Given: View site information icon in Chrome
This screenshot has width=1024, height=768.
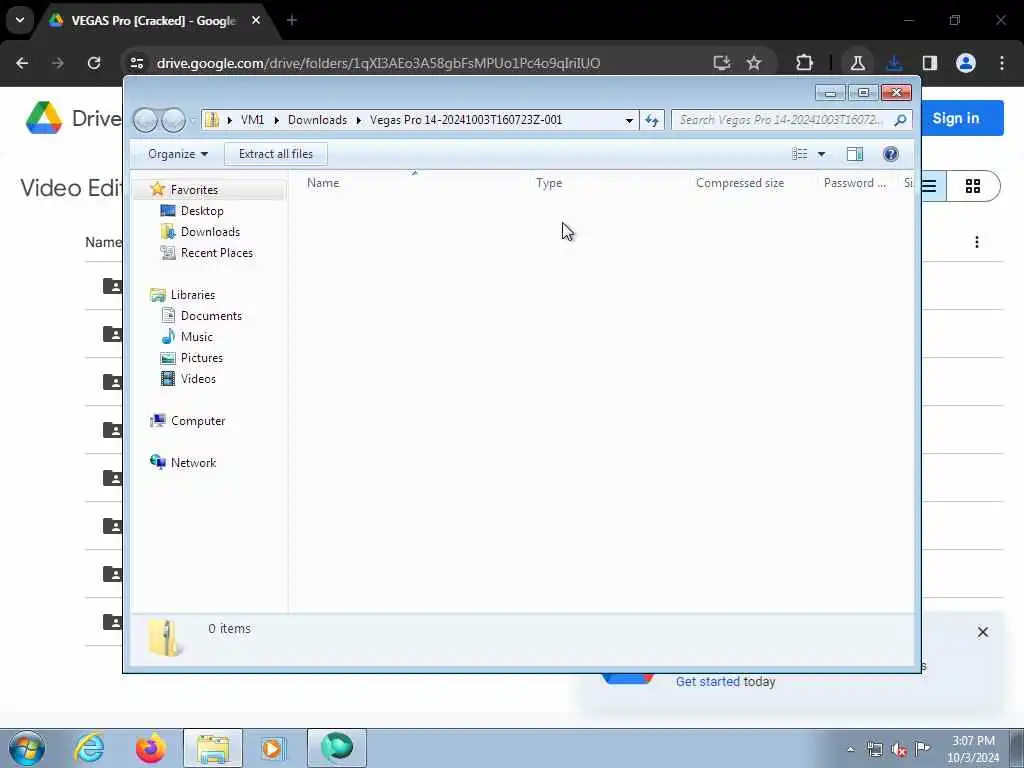Looking at the screenshot, I should (136, 63).
